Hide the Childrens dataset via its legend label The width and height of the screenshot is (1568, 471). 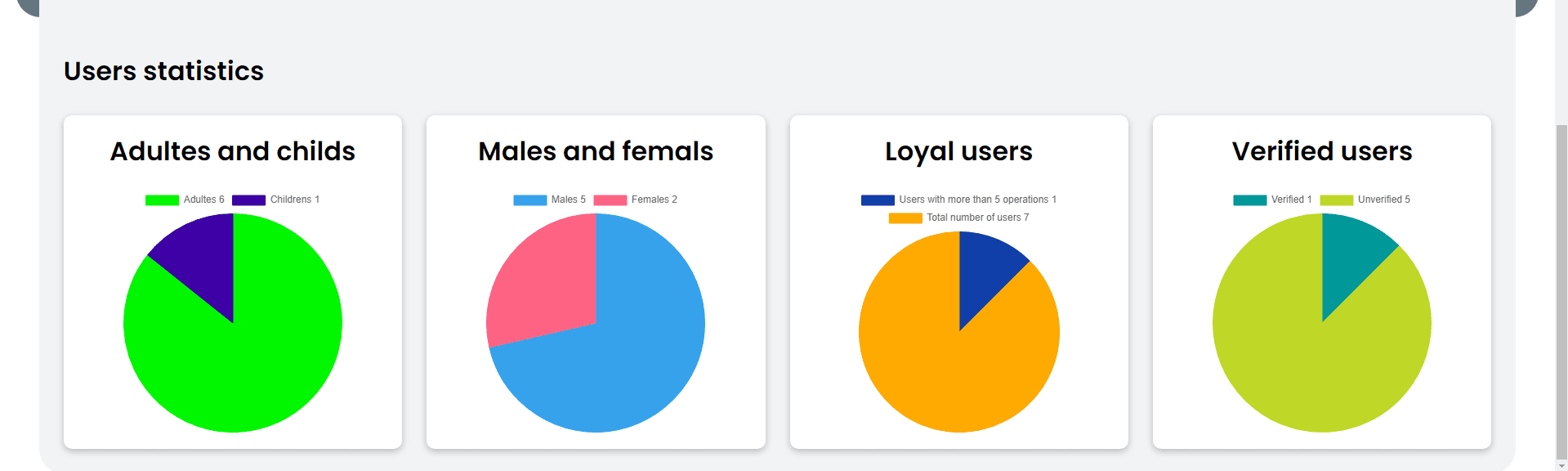point(294,200)
